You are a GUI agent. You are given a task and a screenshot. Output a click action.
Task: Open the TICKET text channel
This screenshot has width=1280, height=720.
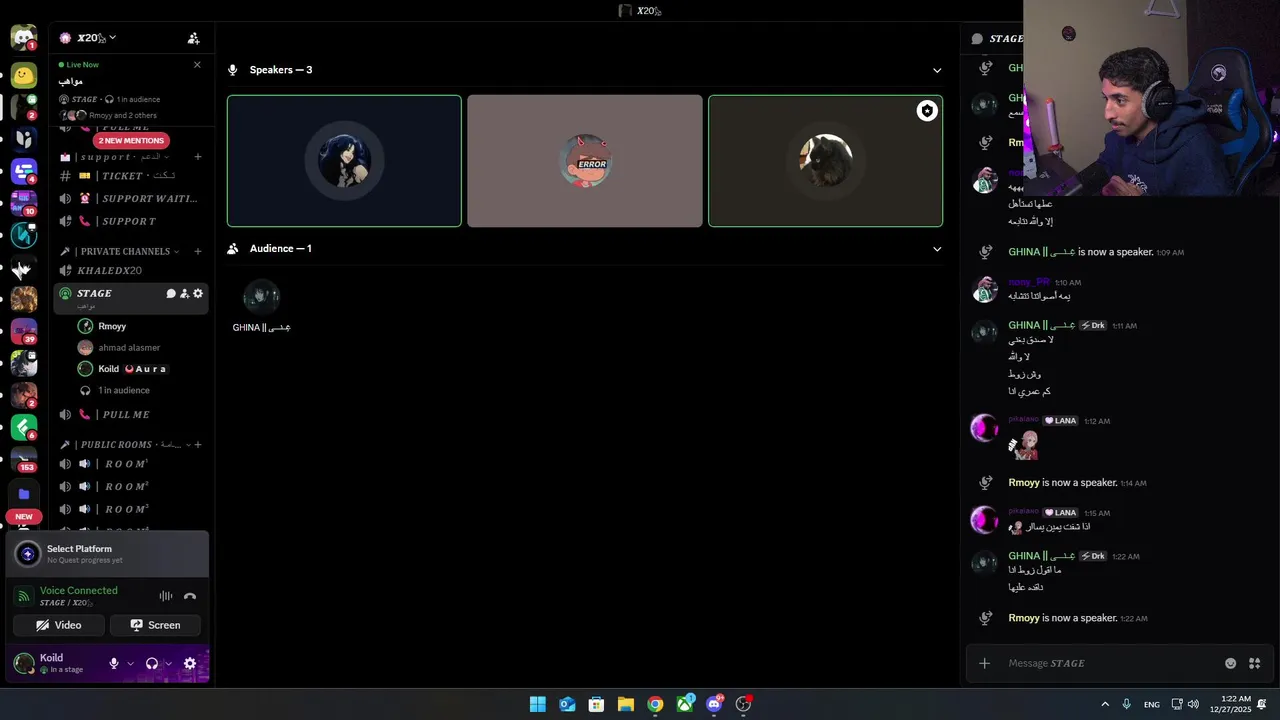(131, 176)
